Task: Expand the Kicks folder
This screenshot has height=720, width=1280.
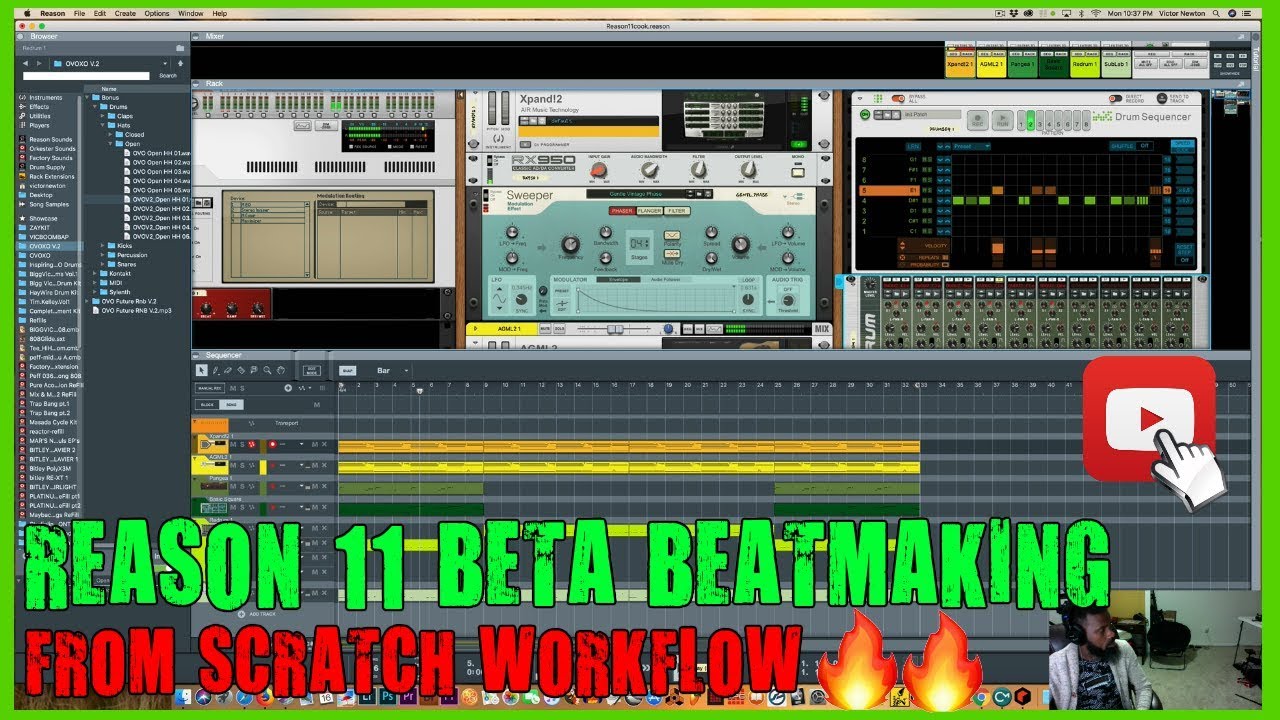Action: click(102, 246)
